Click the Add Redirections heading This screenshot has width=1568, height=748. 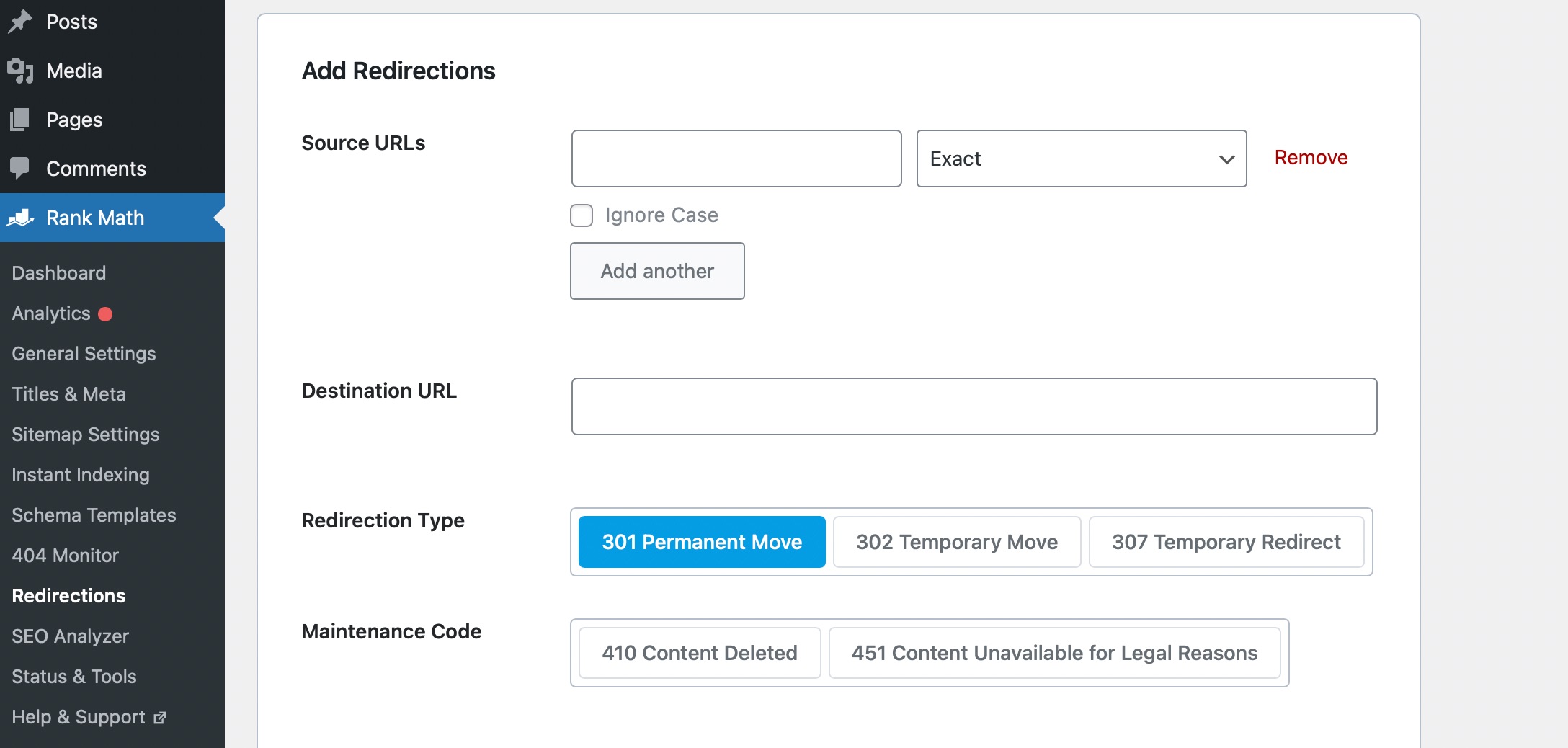398,71
